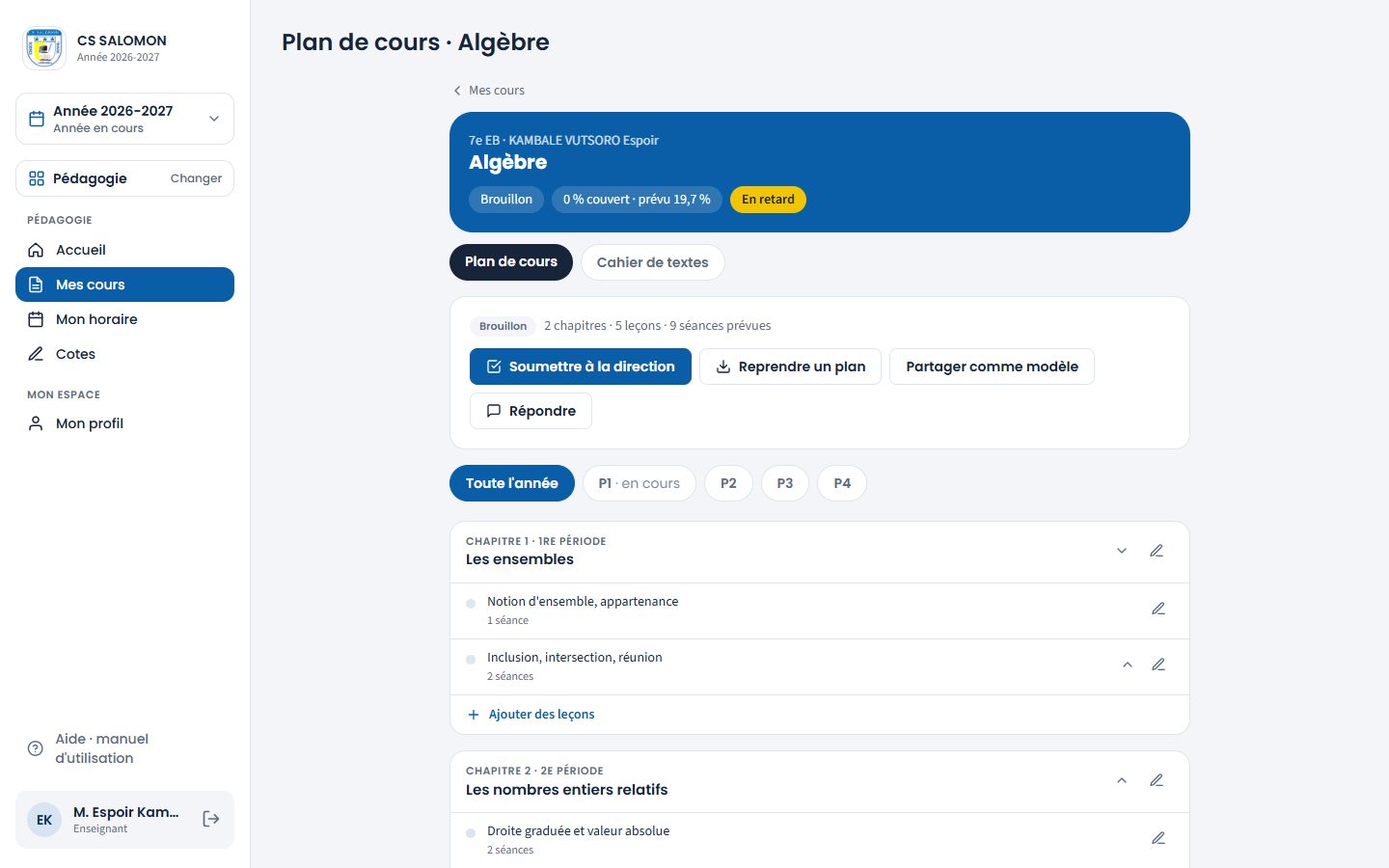Click the text 2 chapitres · 5 leçons · 9 séances prévues
This screenshot has height=868, width=1389.
coord(658,326)
